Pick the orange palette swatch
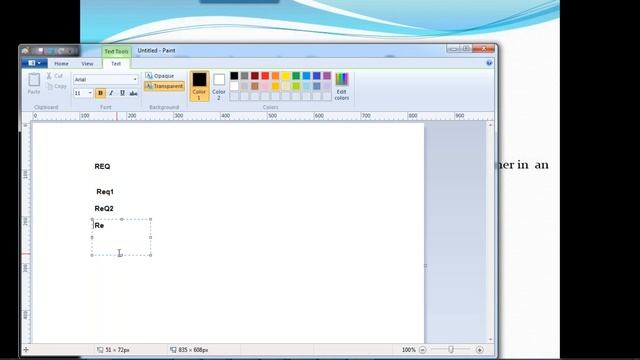640x360 pixels. 276,76
